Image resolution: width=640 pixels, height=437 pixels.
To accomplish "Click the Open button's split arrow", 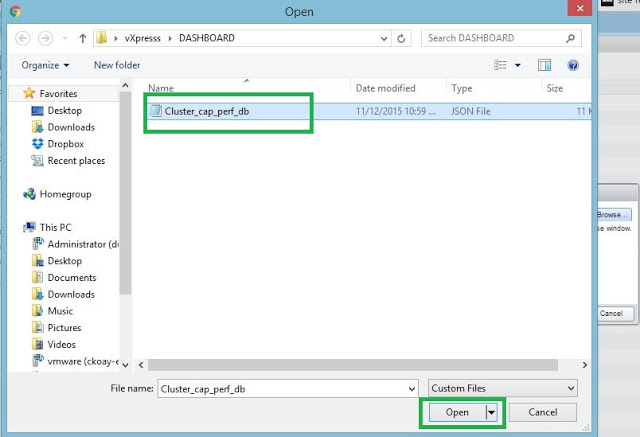I will coord(491,412).
